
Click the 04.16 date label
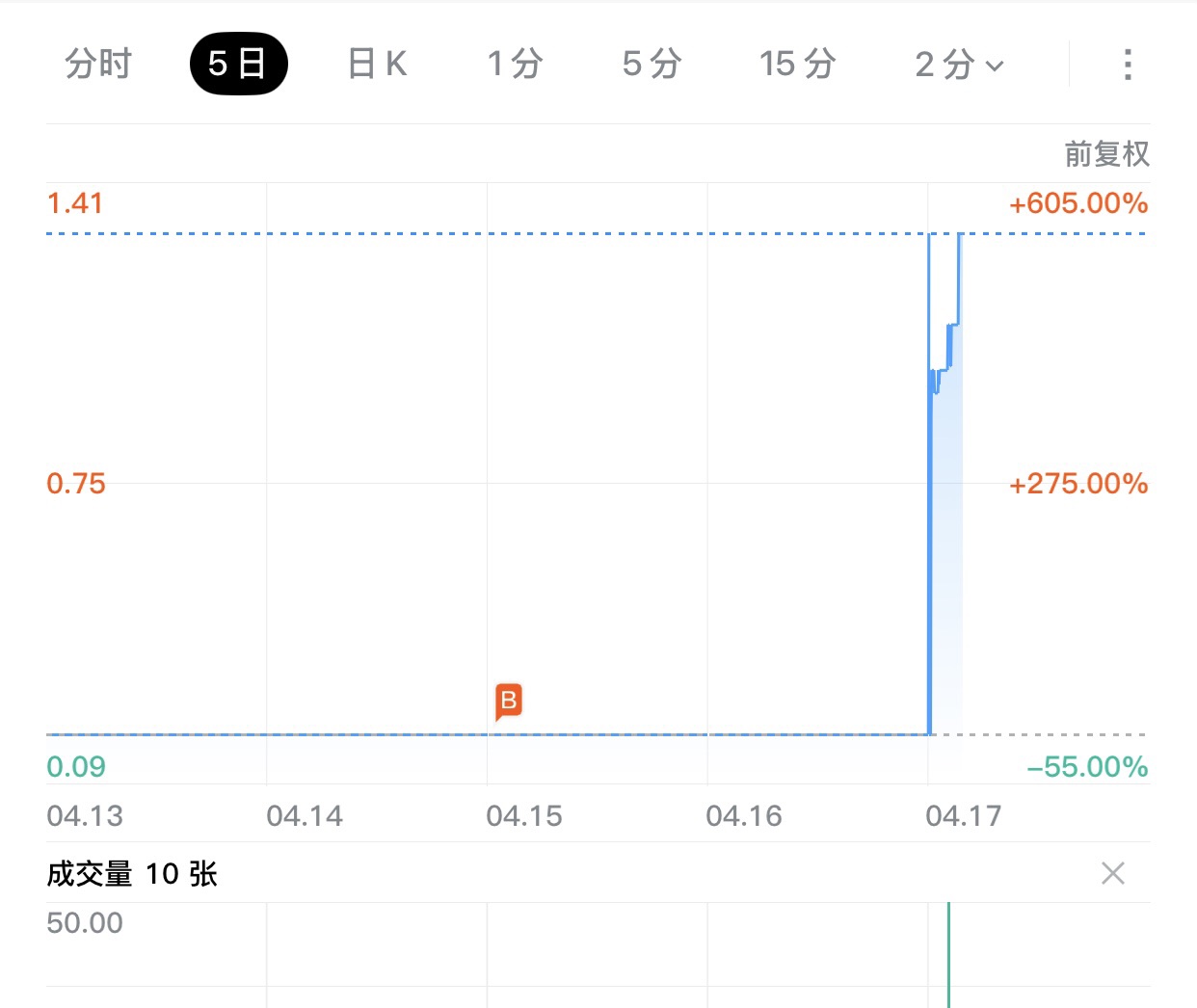tap(744, 816)
